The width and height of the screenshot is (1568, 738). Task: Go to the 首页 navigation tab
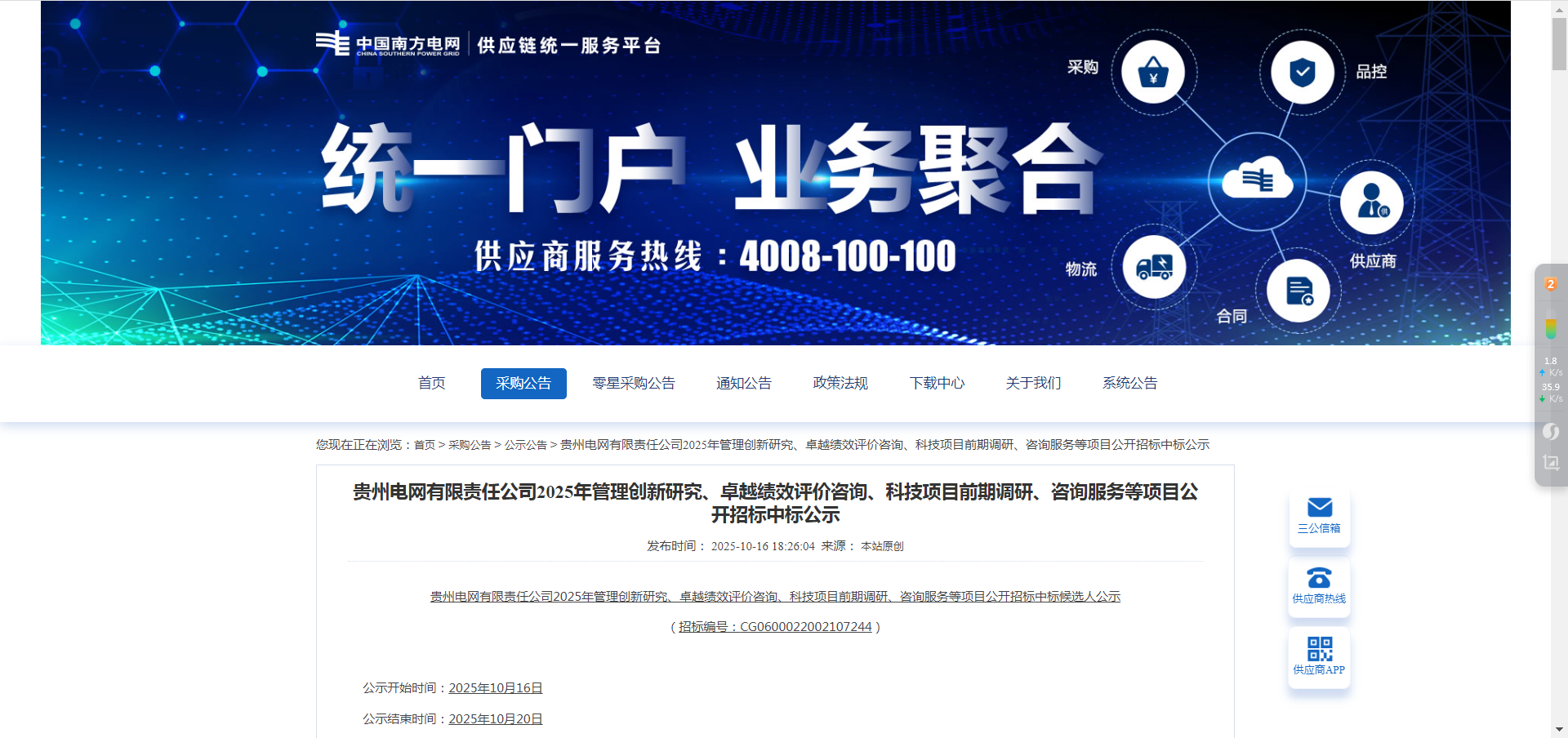431,384
